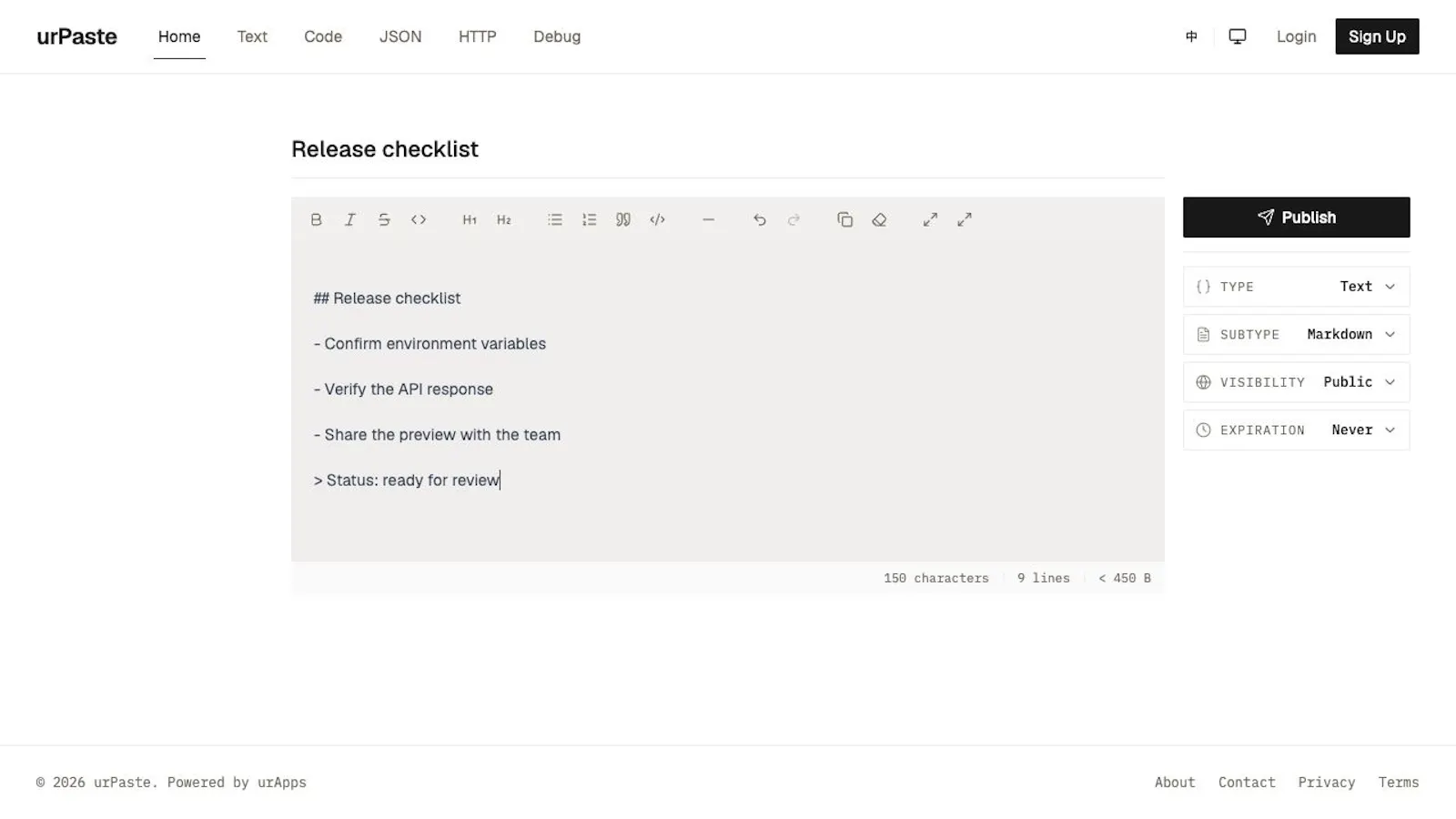1456x819 pixels.
Task: Clear the editor with the eraser icon
Action: click(x=879, y=219)
